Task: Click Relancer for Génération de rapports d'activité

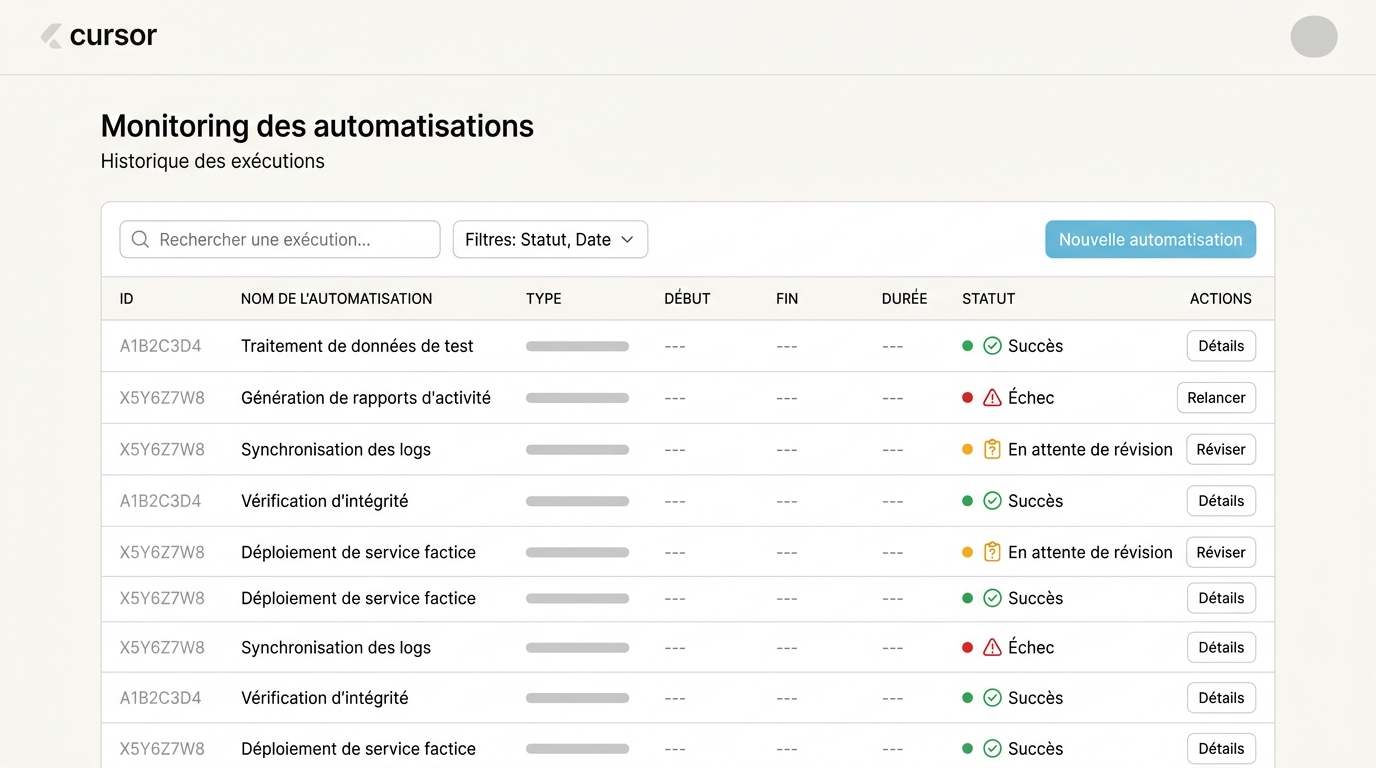Action: (x=1216, y=398)
